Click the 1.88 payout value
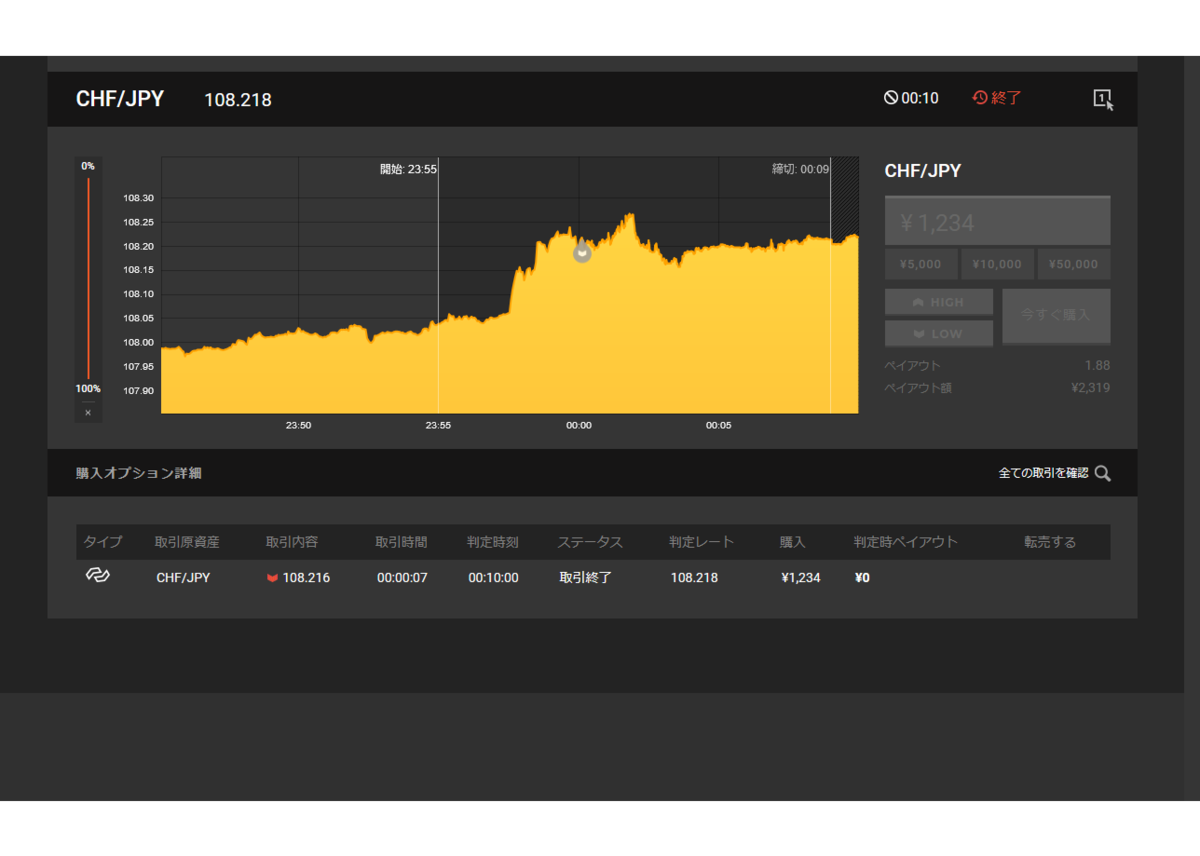 coord(1098,365)
